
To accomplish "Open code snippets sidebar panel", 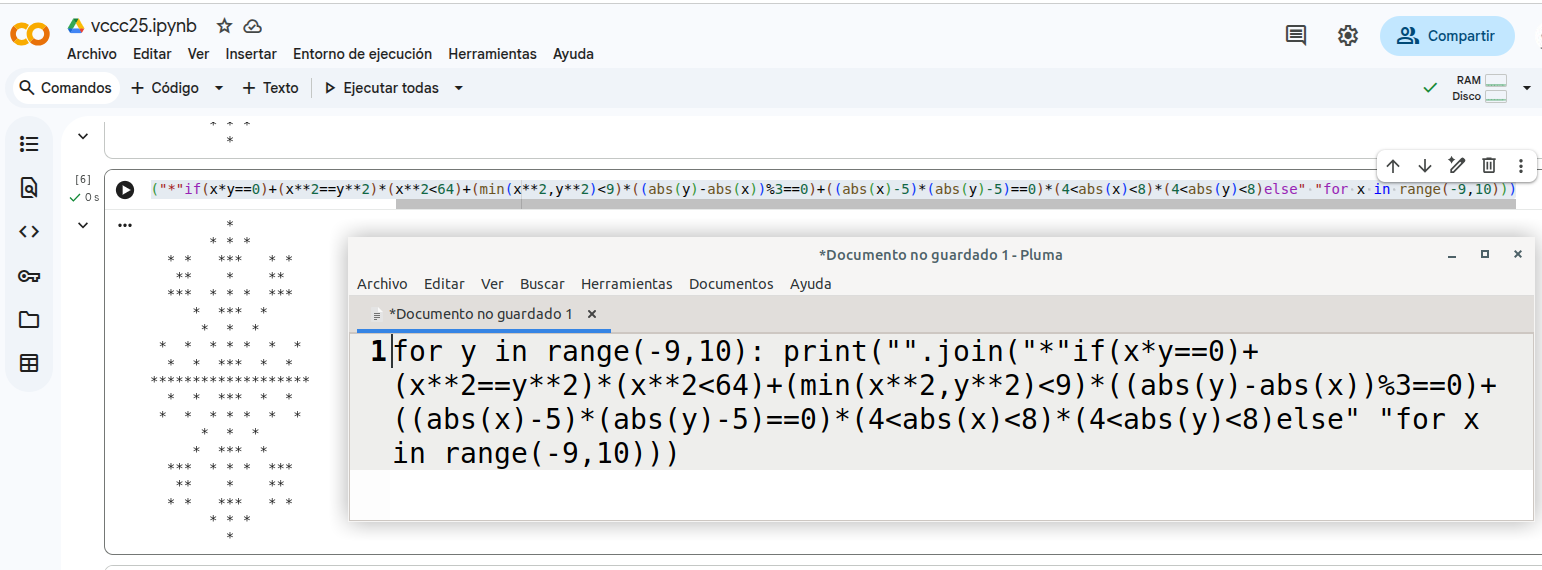I will point(29,232).
